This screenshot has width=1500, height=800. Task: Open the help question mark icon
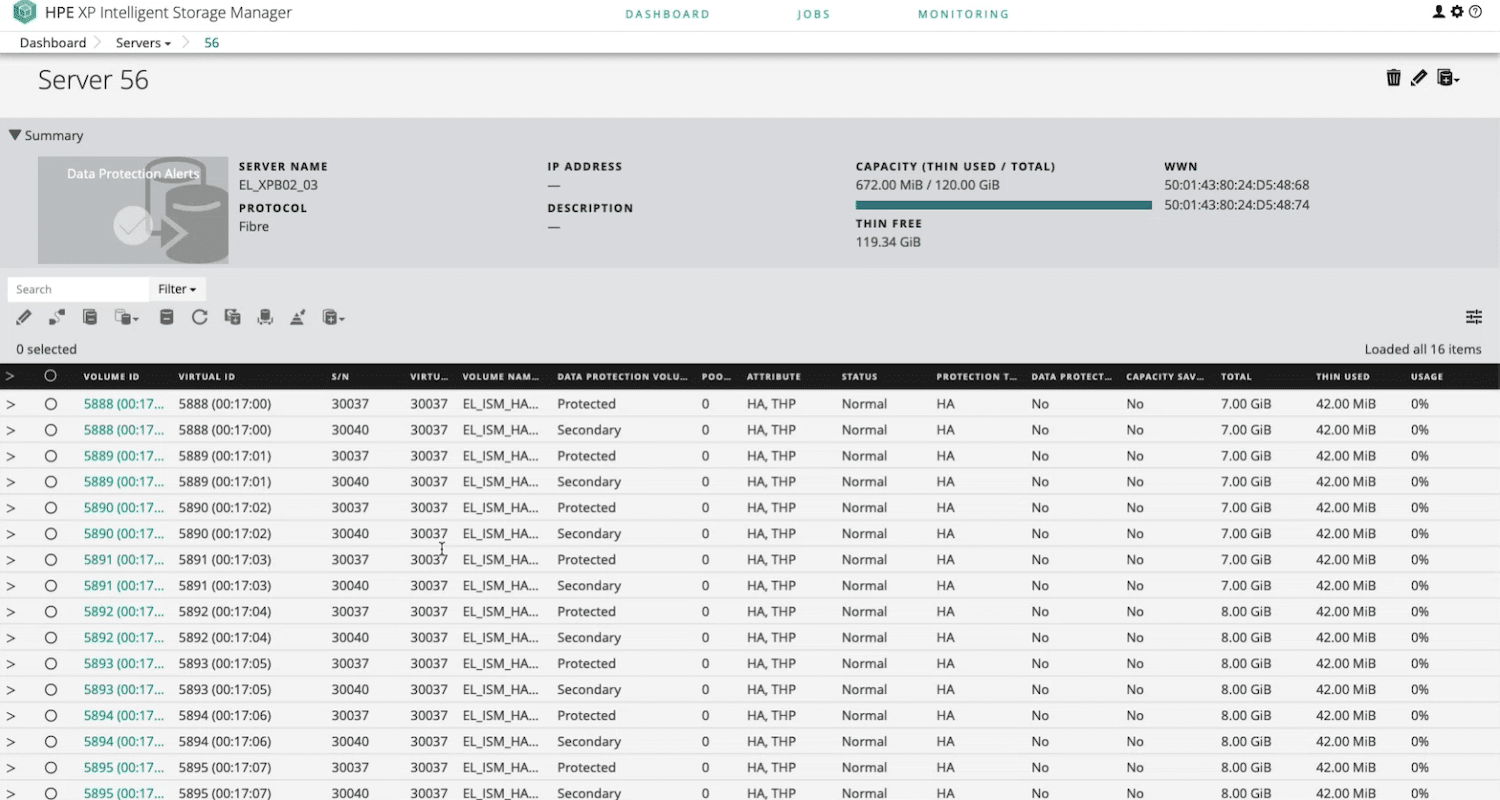(x=1475, y=12)
